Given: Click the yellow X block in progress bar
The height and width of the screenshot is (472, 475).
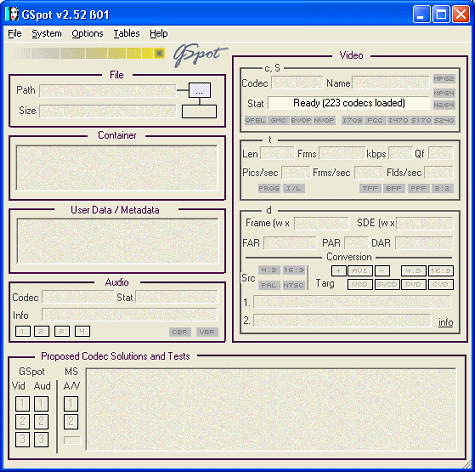Looking at the screenshot, I should click(159, 53).
